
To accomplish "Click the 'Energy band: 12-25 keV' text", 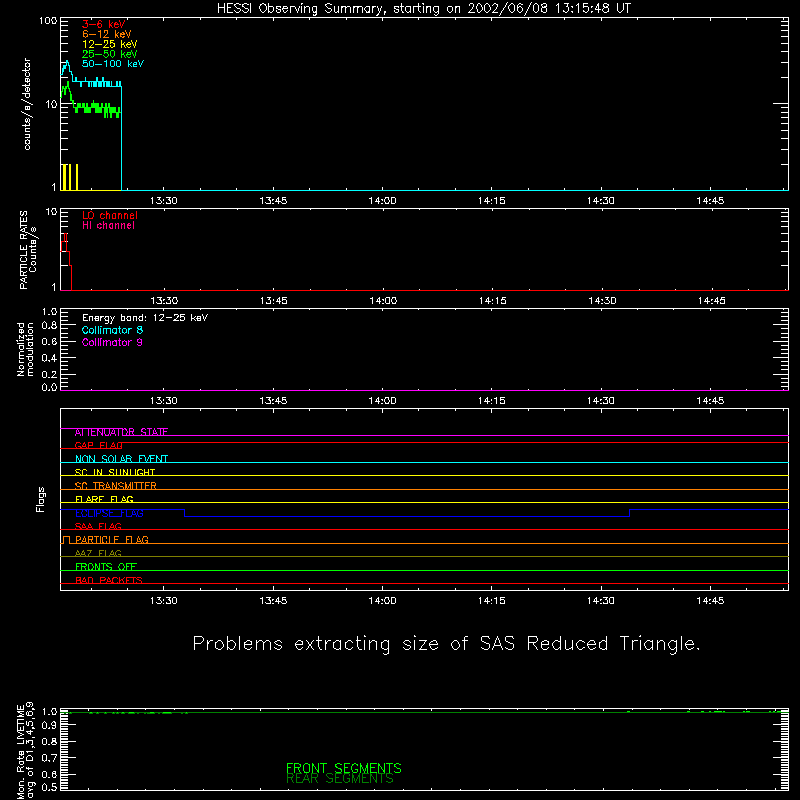I will (x=145, y=318).
